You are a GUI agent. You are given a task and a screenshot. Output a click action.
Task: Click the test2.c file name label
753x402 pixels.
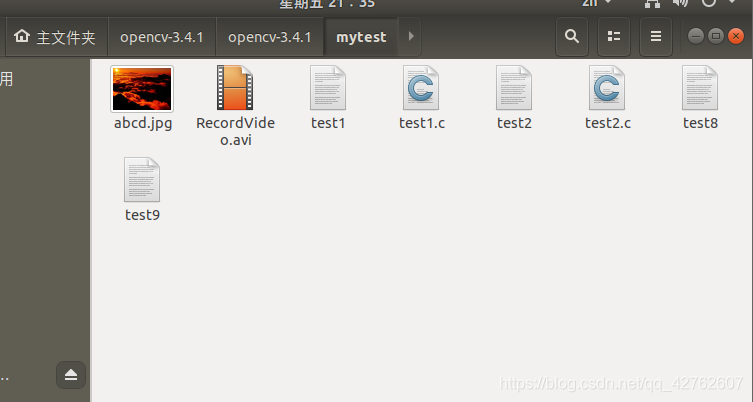tap(607, 123)
